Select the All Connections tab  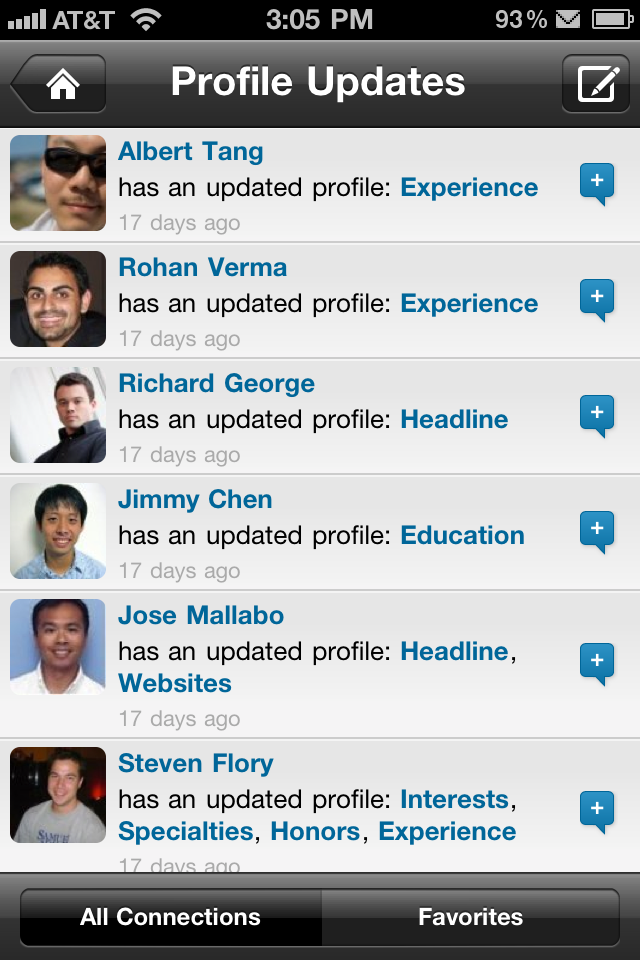171,917
